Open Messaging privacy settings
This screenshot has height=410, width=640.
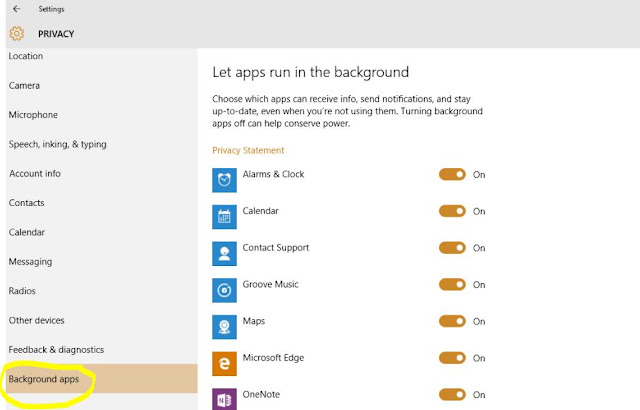coord(101,262)
